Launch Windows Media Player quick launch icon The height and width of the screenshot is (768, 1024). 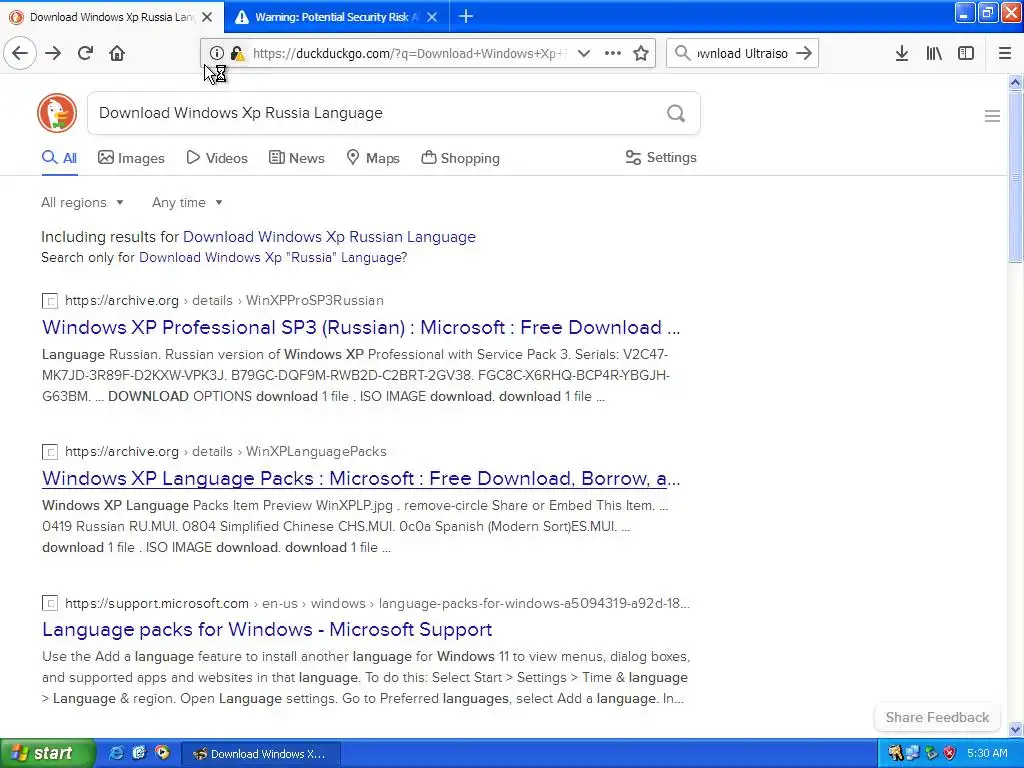coord(162,753)
